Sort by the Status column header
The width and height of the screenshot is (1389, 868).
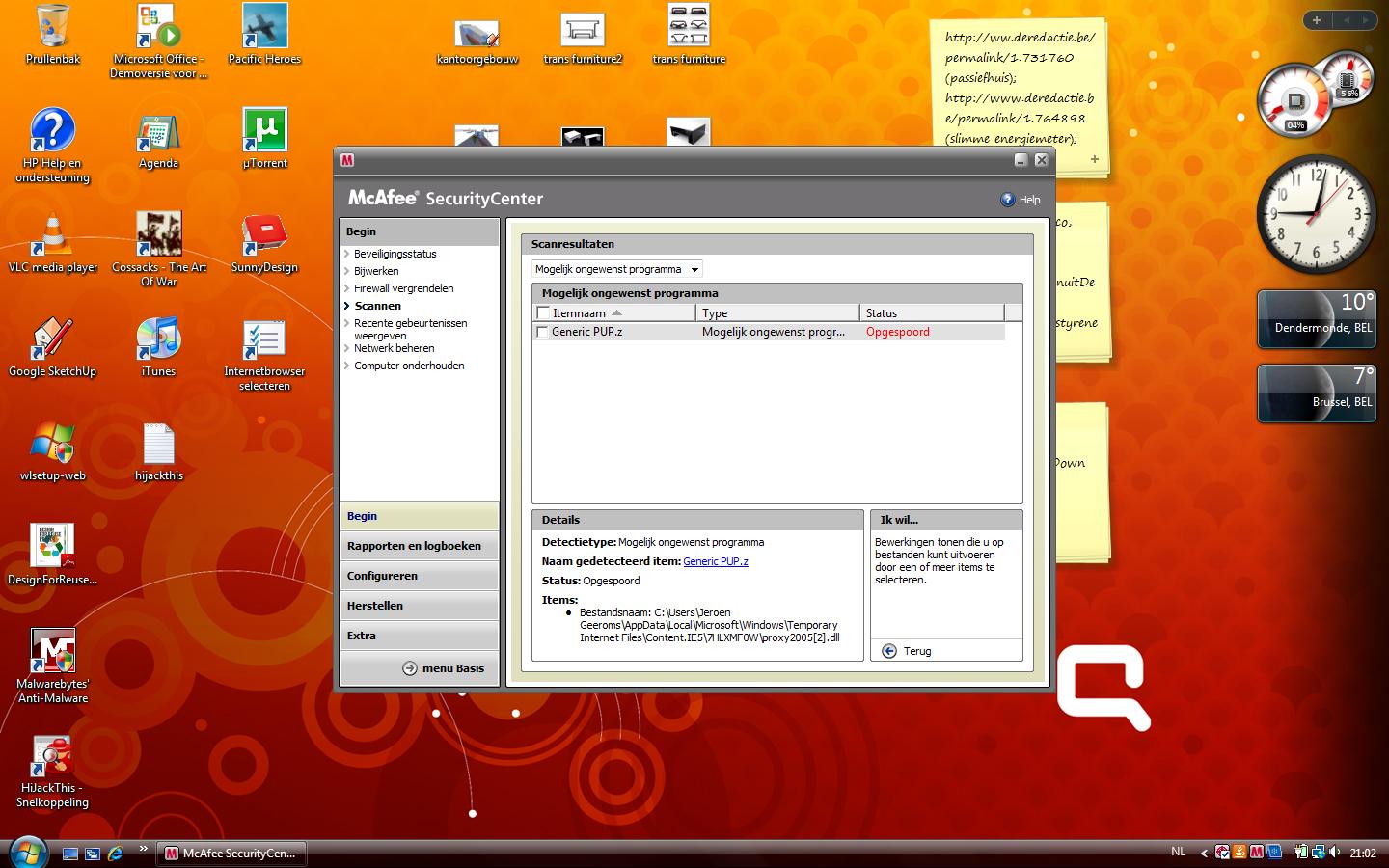[x=932, y=312]
